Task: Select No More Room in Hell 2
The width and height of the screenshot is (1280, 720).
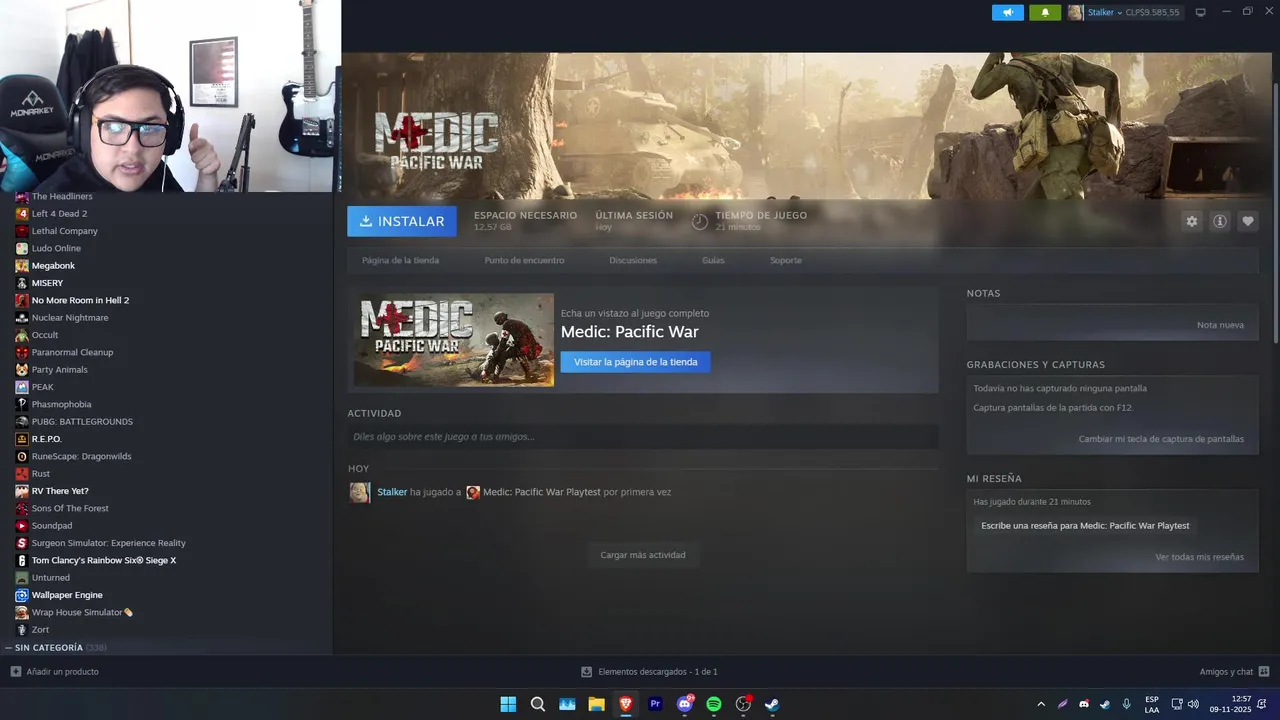Action: click(x=80, y=300)
